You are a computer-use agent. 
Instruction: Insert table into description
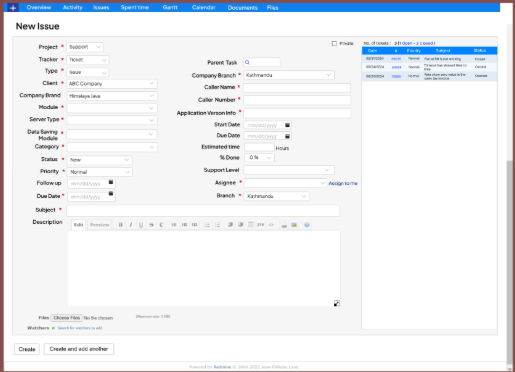click(251, 225)
